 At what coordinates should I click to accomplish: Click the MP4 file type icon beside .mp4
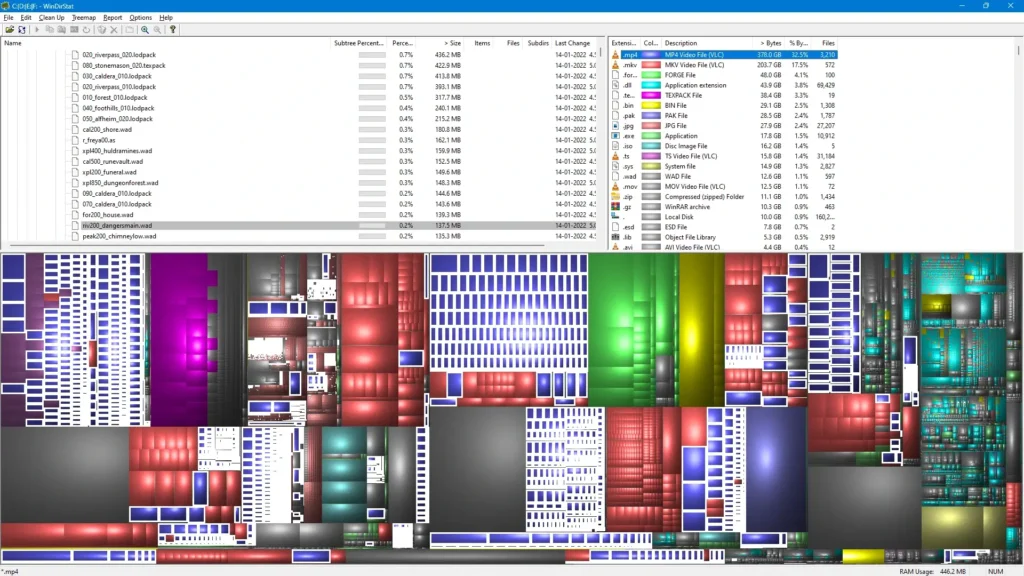coord(616,54)
